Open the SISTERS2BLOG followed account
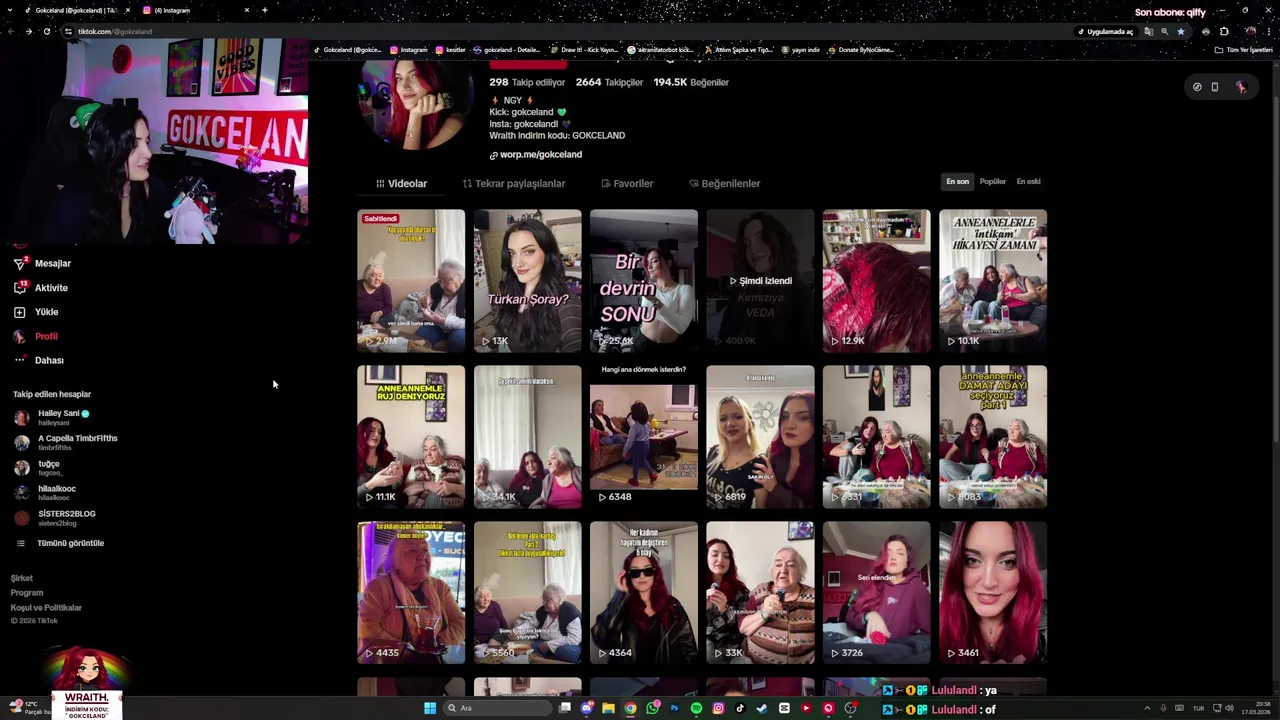Image resolution: width=1280 pixels, height=720 pixels. click(x=55, y=517)
